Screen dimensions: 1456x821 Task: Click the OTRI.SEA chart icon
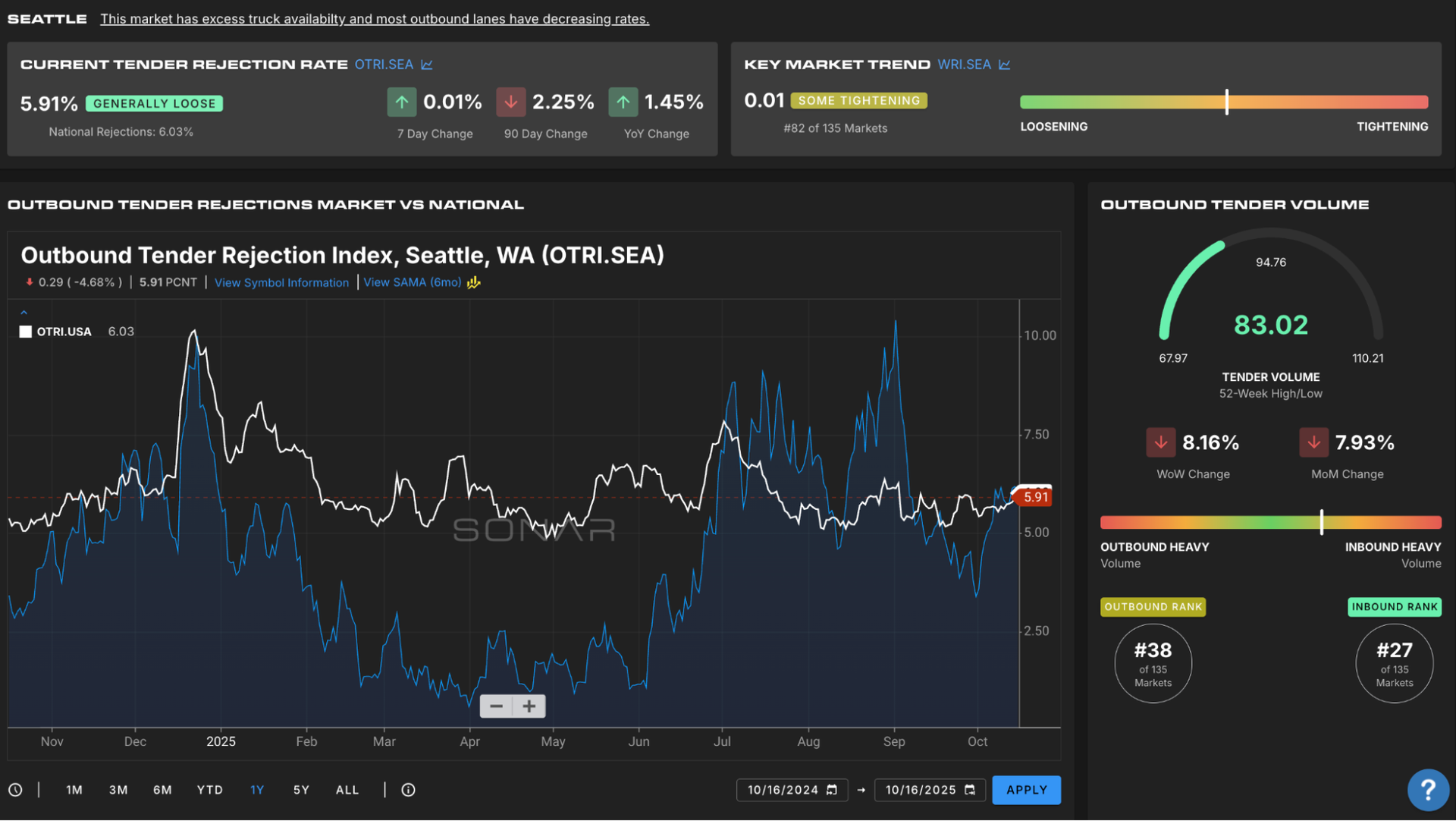coord(427,64)
